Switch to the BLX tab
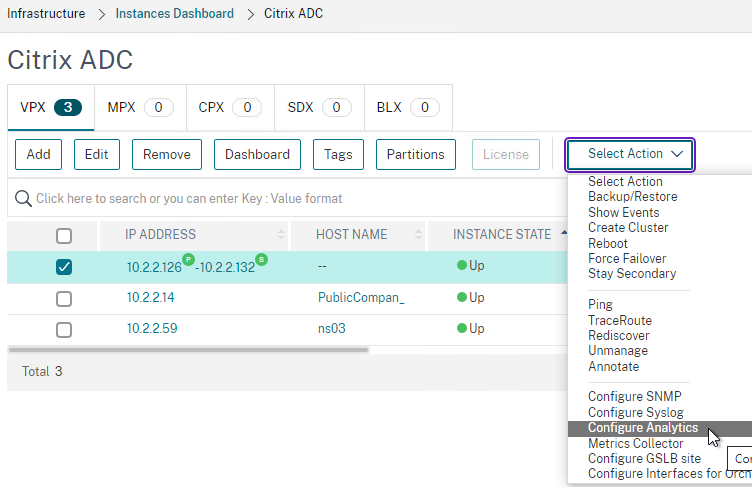 408,107
